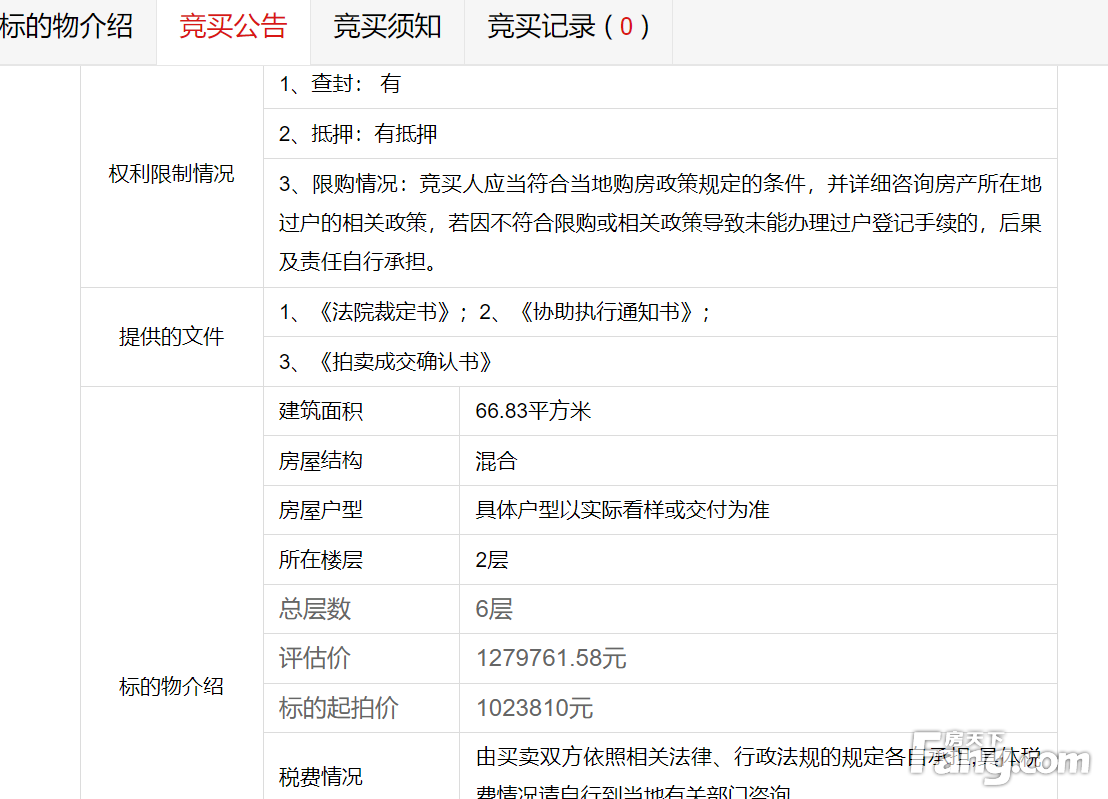Click the 所在楼层 label cell
This screenshot has height=799, width=1108.
click(x=320, y=560)
